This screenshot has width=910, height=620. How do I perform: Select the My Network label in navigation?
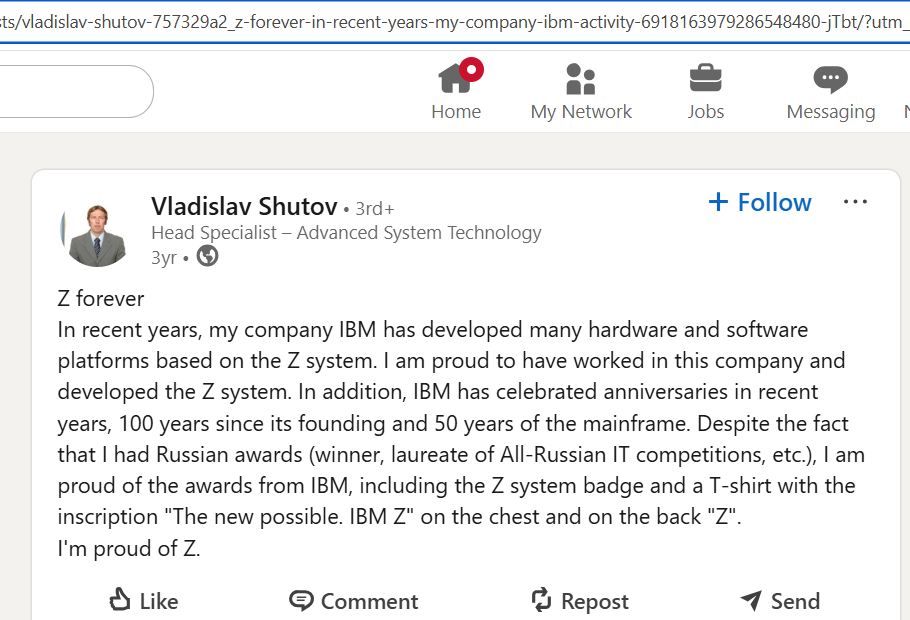click(581, 112)
